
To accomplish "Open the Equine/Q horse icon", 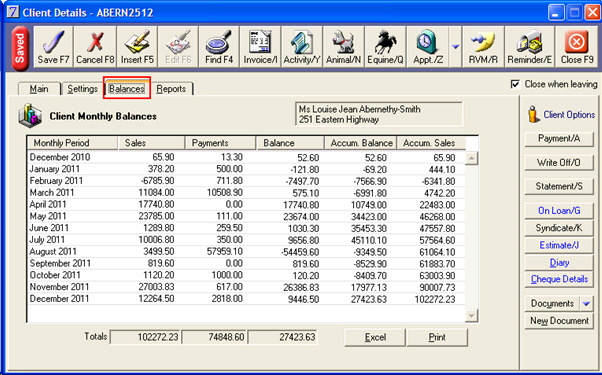I will (385, 47).
